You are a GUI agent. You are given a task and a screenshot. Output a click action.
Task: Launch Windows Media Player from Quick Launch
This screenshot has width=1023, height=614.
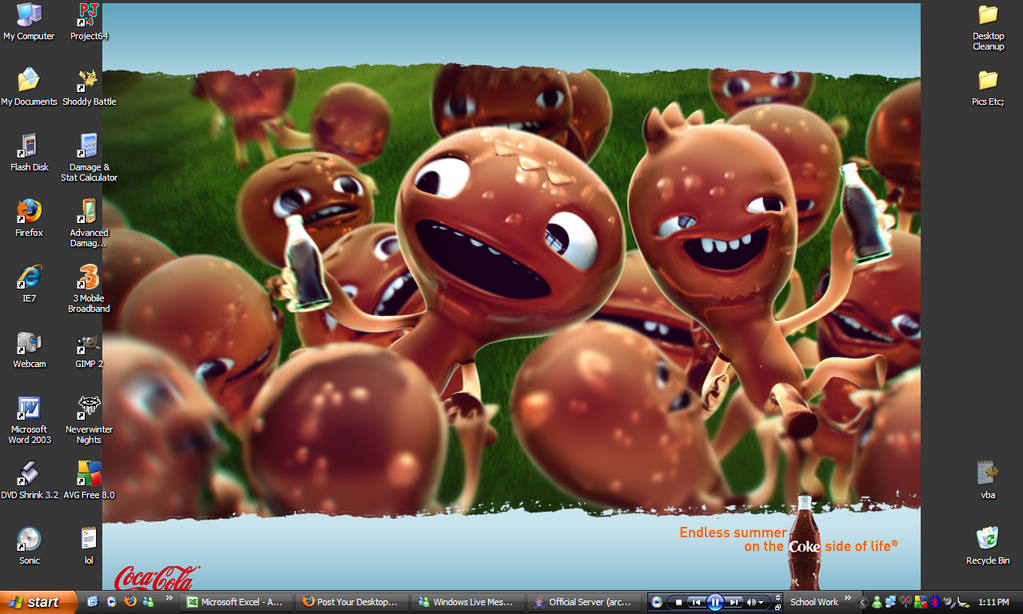112,602
